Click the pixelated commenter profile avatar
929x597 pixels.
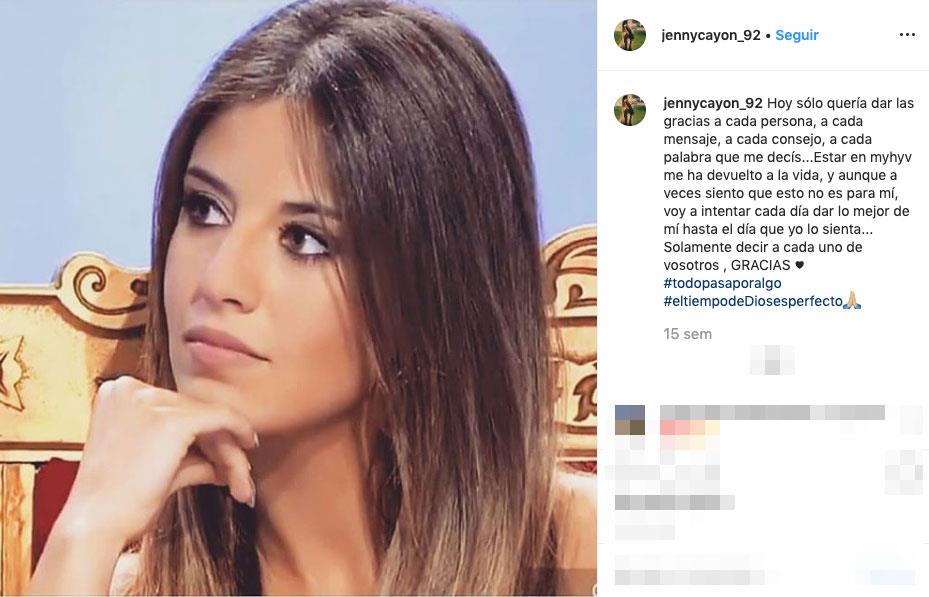630,420
